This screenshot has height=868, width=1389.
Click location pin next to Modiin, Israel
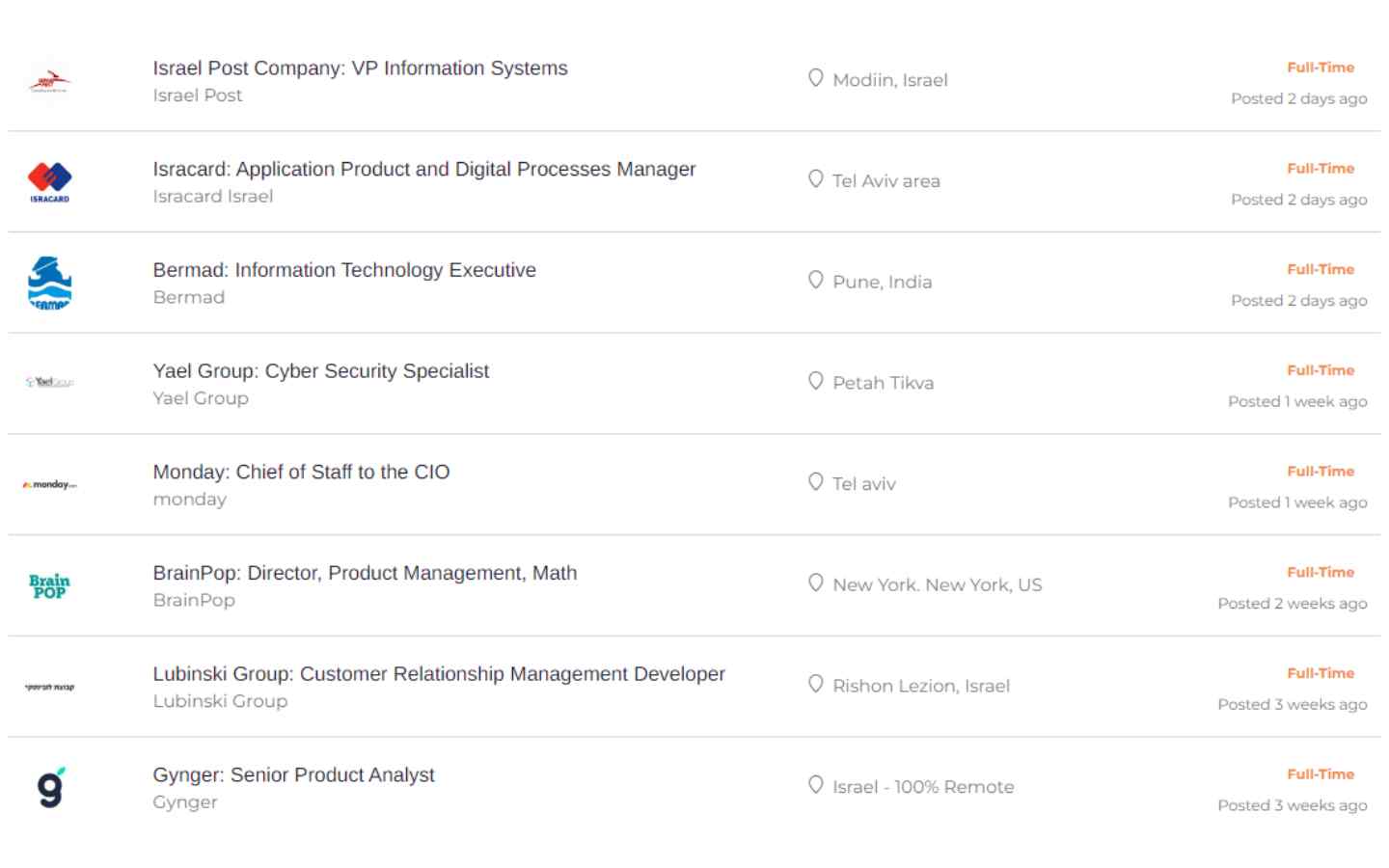coord(816,78)
